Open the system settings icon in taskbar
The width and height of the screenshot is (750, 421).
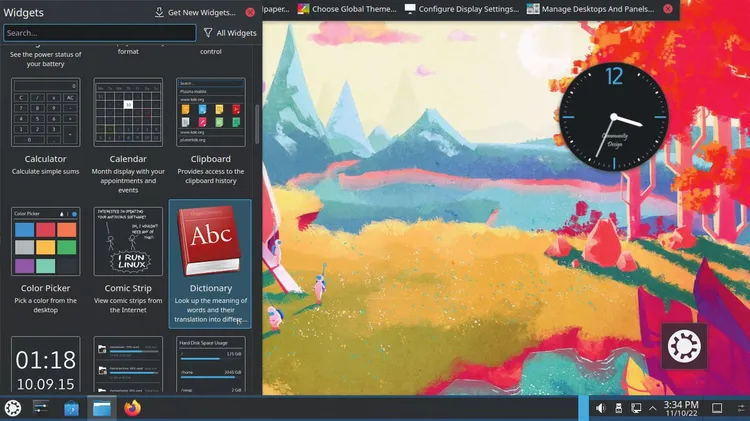coord(42,408)
